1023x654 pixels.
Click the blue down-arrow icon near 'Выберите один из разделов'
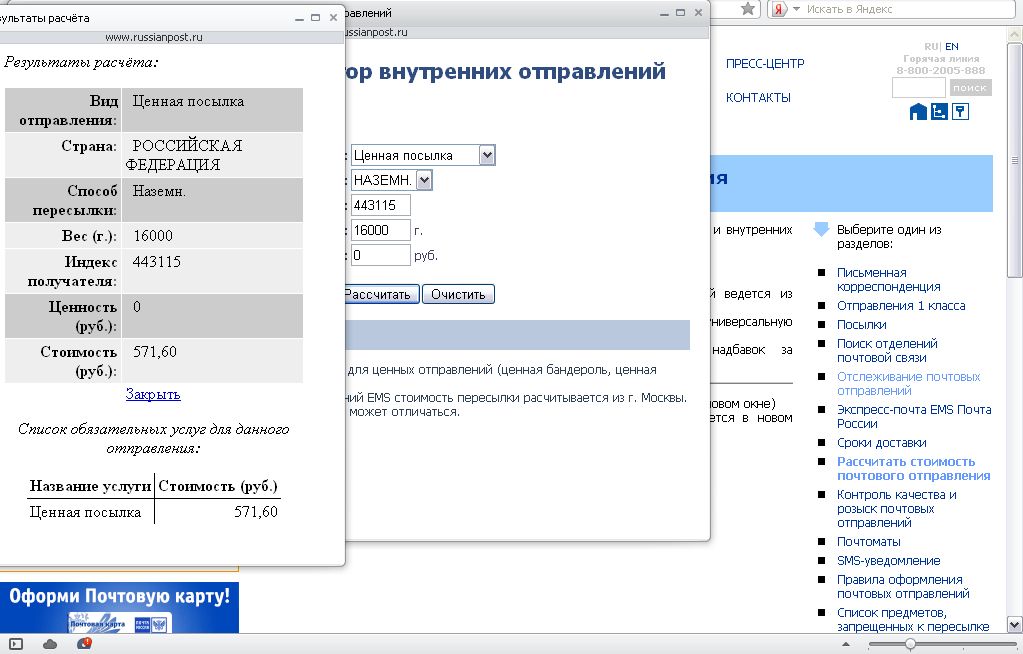821,229
